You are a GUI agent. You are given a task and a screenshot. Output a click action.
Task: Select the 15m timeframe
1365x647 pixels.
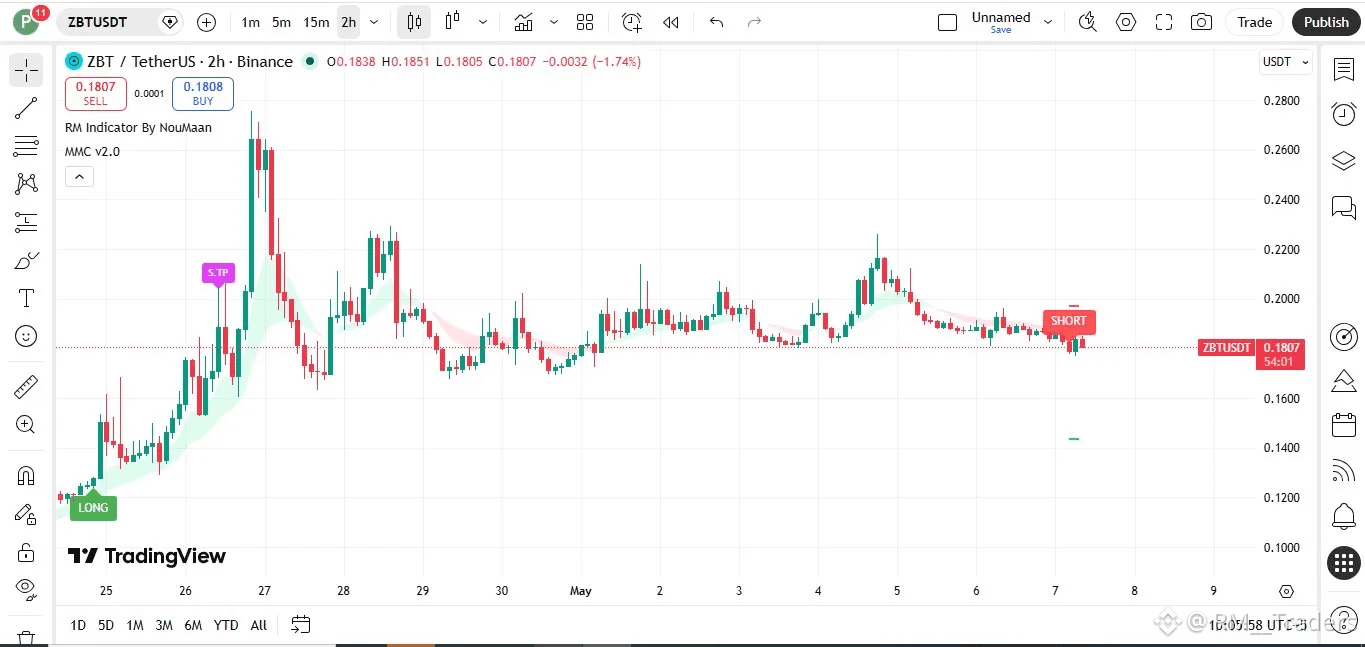pos(316,22)
